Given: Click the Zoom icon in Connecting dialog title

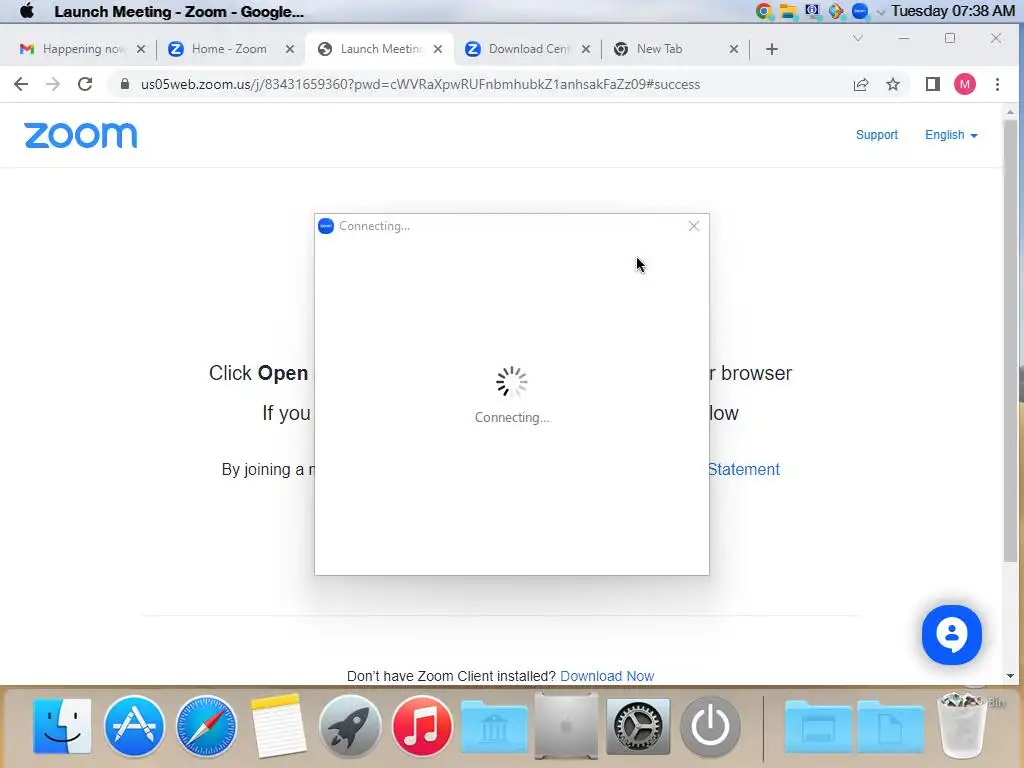Looking at the screenshot, I should coord(326,226).
